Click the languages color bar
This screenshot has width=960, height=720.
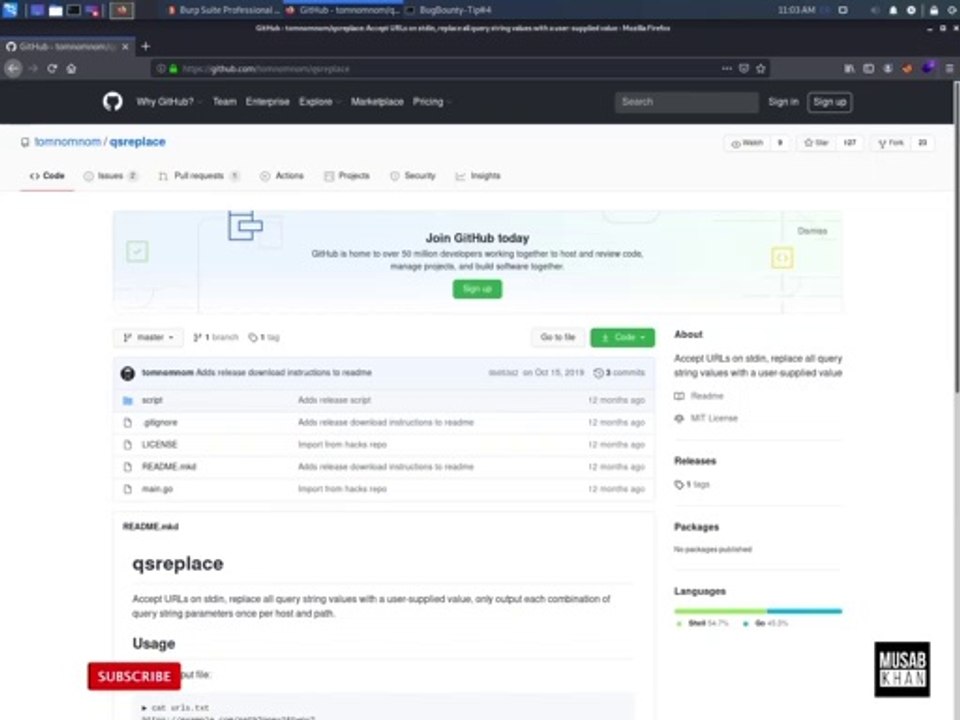[758, 611]
